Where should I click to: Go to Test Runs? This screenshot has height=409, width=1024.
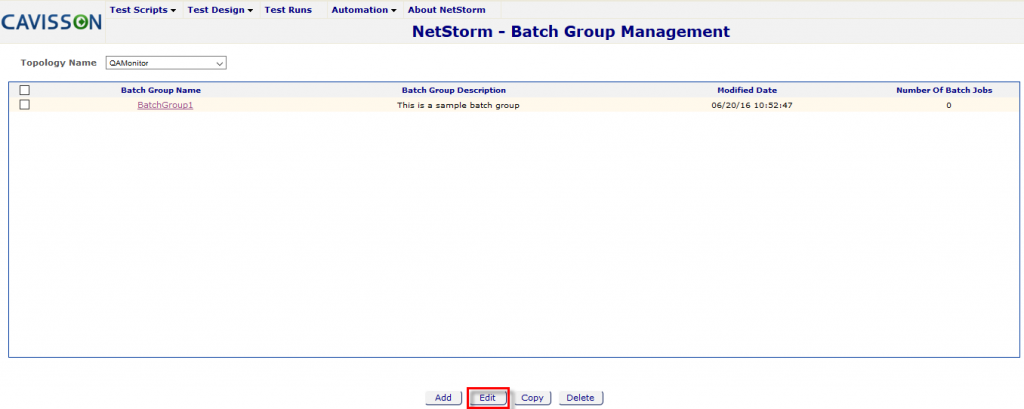288,10
